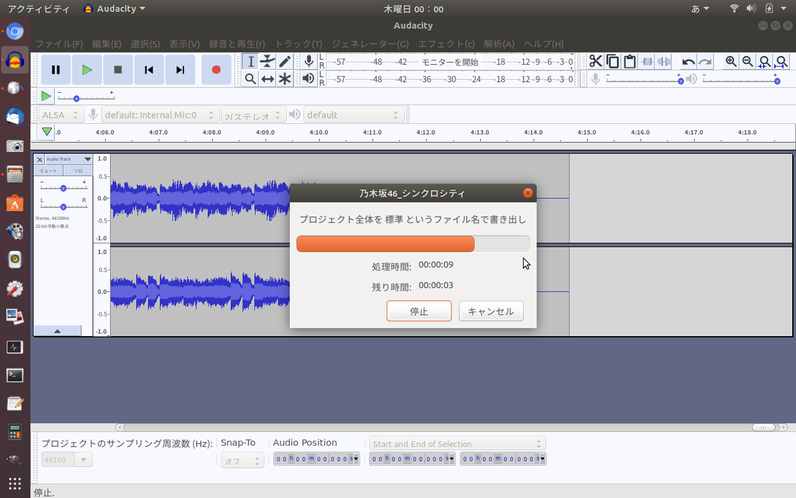Close the export progress dialog

[x=528, y=193]
